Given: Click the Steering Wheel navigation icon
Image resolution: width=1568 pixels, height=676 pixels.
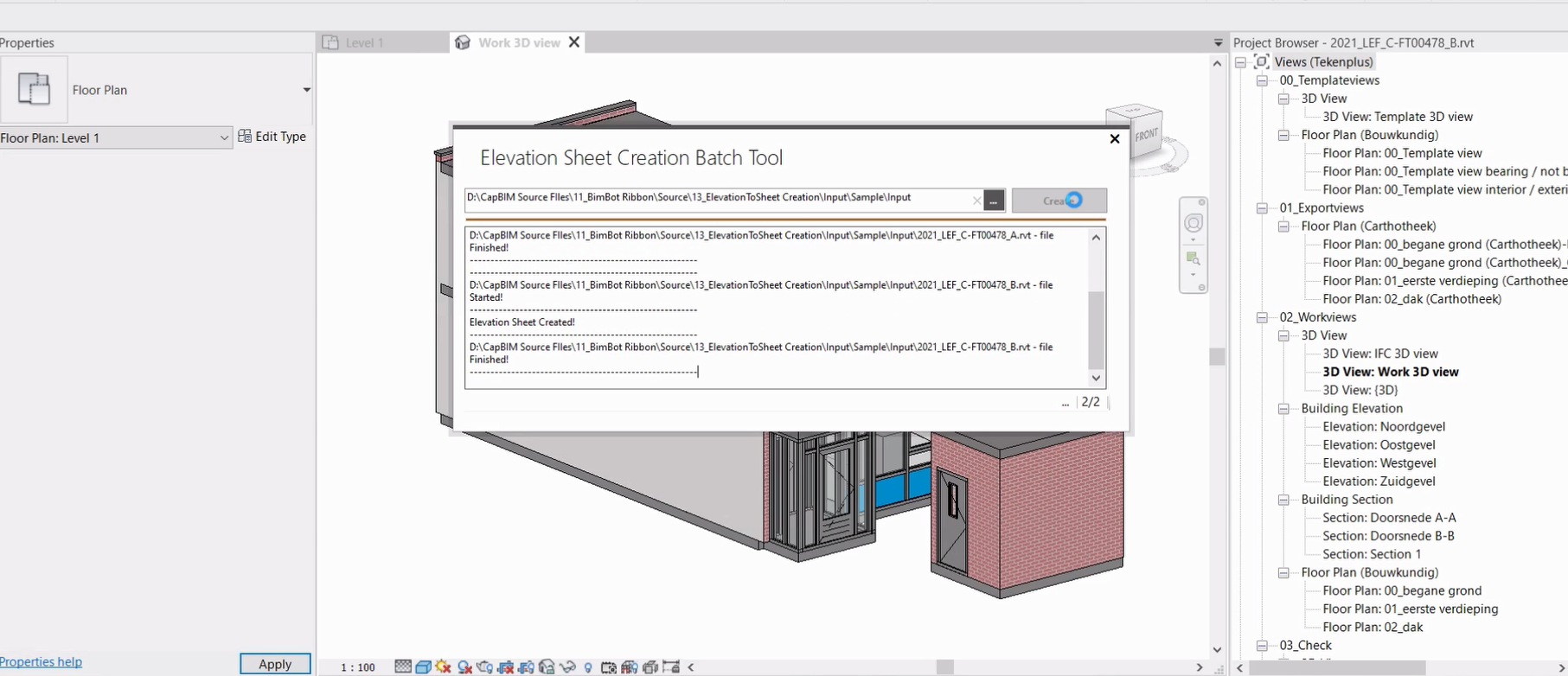Looking at the screenshot, I should point(1193,223).
